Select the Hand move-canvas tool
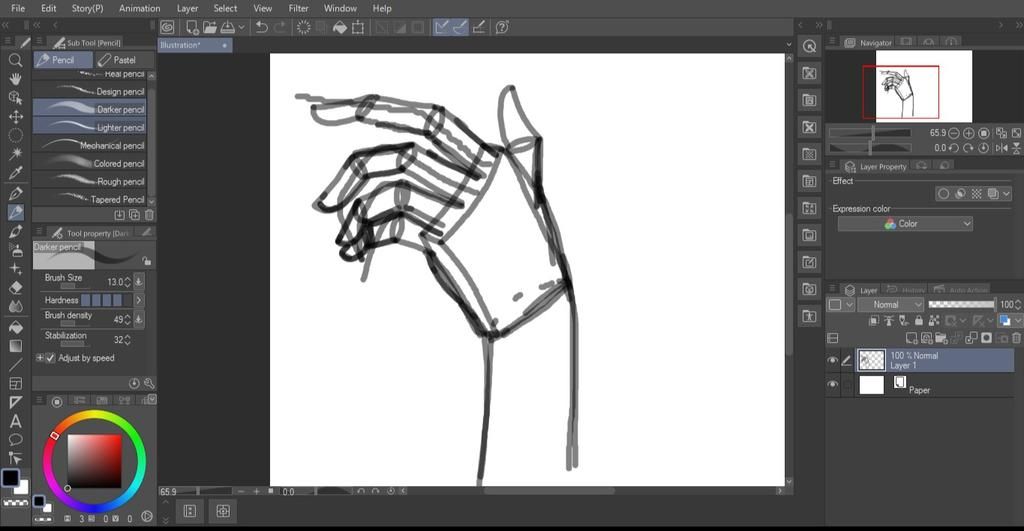Image resolution: width=1024 pixels, height=531 pixels. [x=16, y=78]
